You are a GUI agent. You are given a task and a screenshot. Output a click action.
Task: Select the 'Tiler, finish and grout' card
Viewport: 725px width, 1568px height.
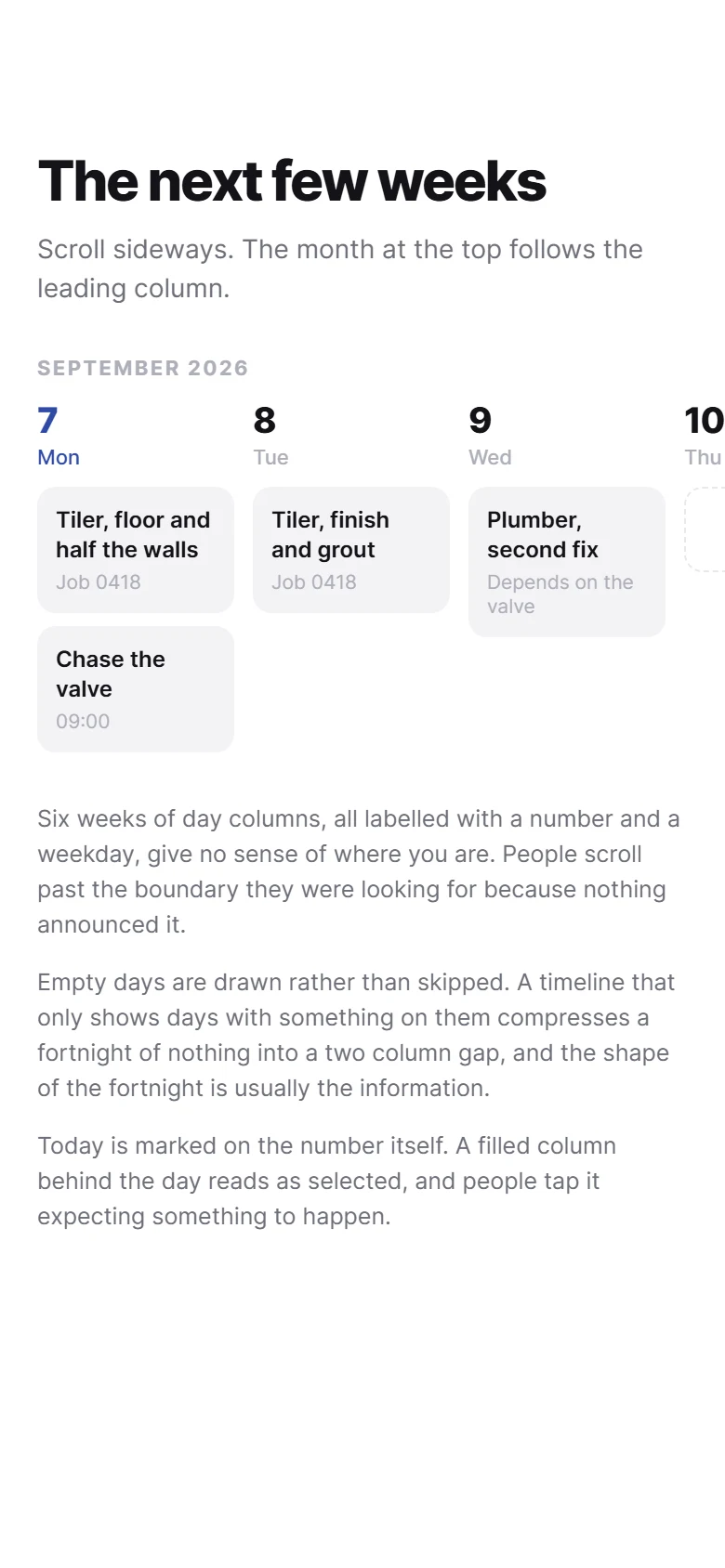pos(351,550)
